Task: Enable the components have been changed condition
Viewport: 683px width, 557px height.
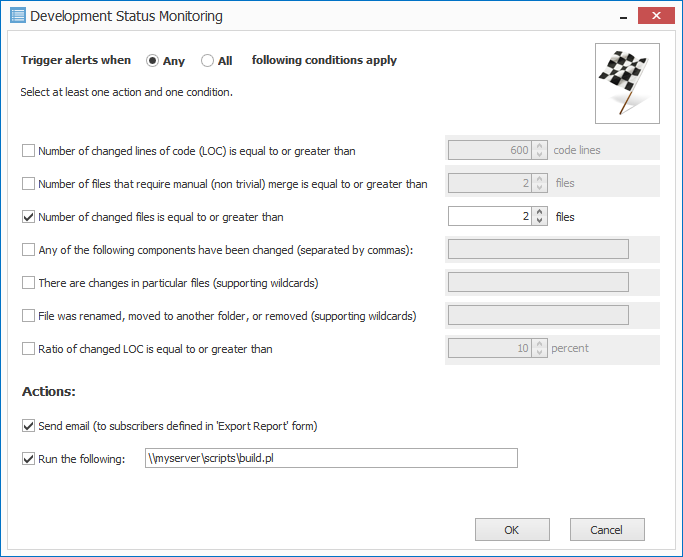Action: [x=28, y=250]
